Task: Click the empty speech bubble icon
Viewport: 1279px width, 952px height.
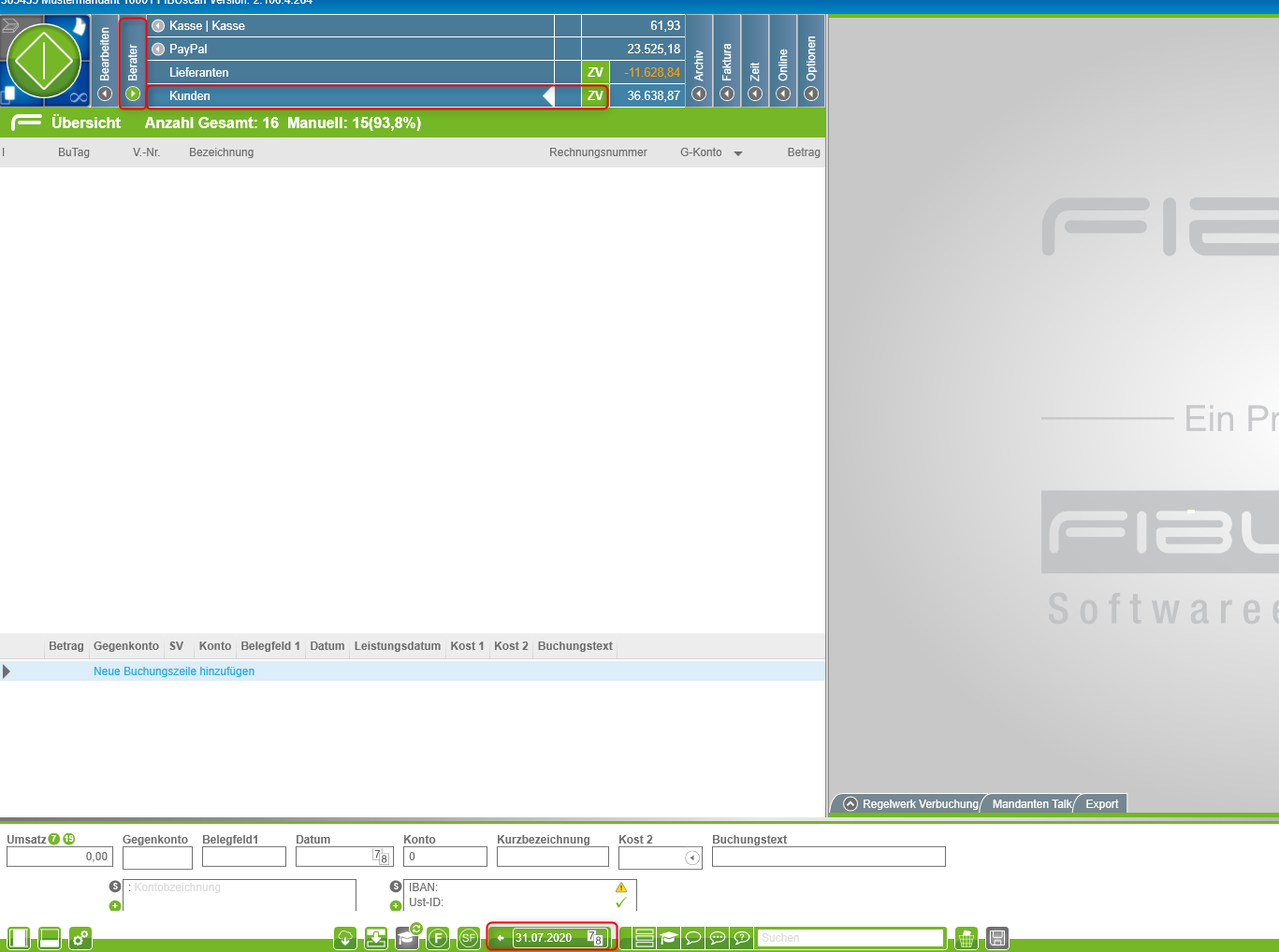Action: [693, 938]
